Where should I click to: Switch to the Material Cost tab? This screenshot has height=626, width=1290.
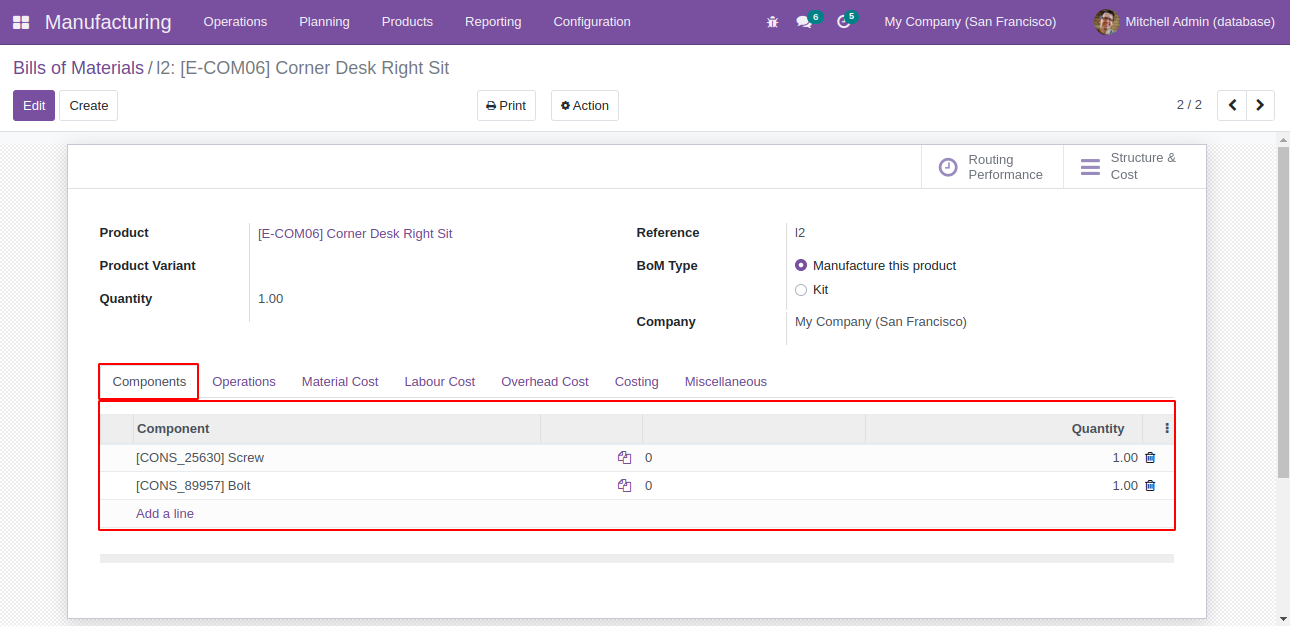click(x=340, y=382)
